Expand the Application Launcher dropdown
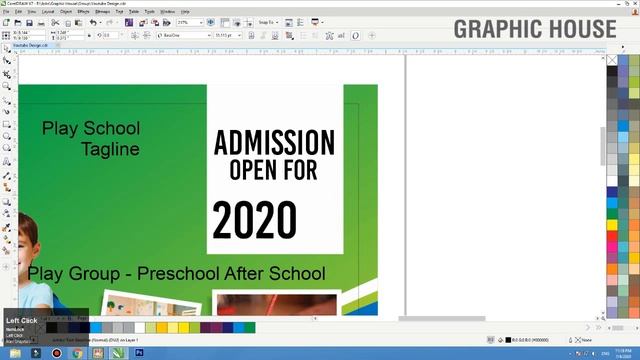This screenshot has width=640, height=360. 322,22
